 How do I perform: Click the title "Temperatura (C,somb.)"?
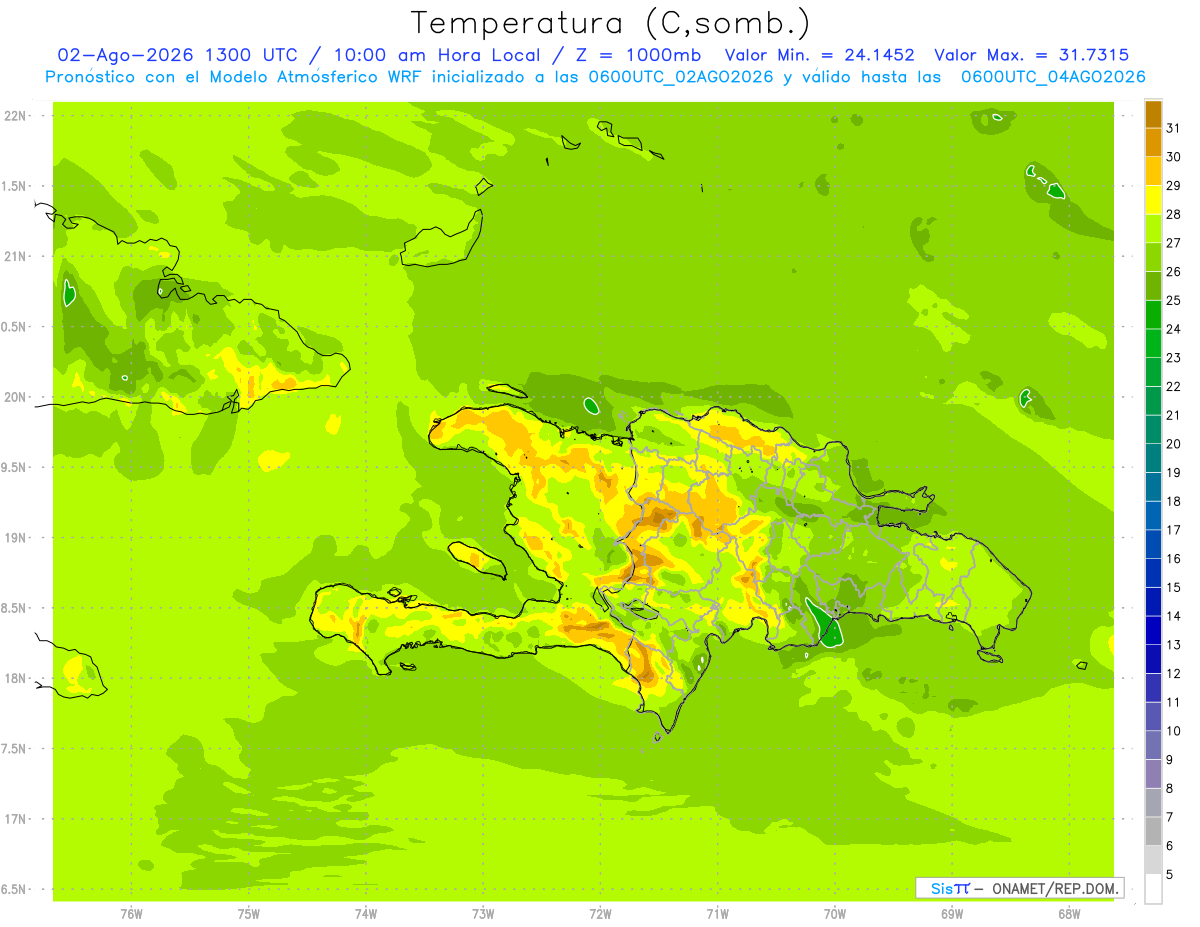click(x=610, y=22)
